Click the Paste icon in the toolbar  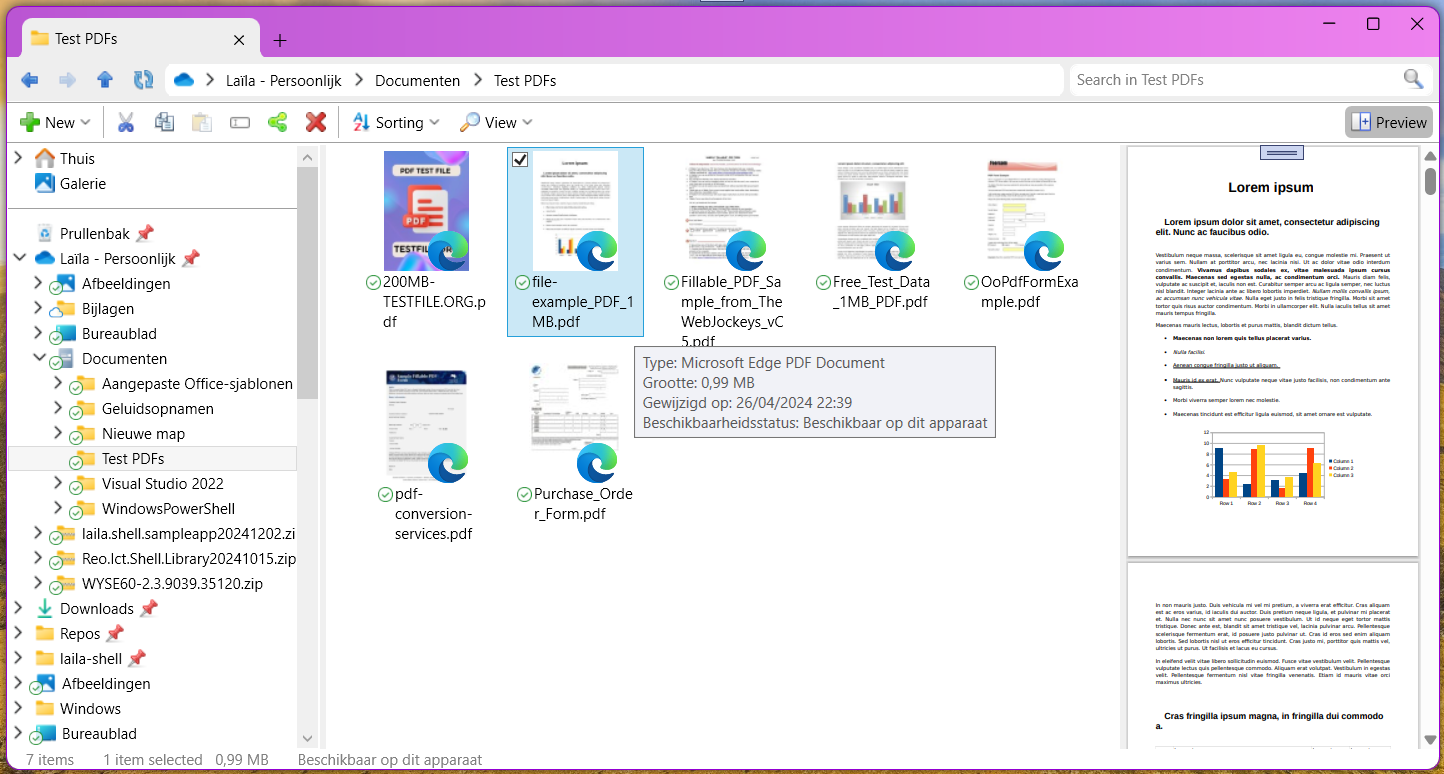200,122
